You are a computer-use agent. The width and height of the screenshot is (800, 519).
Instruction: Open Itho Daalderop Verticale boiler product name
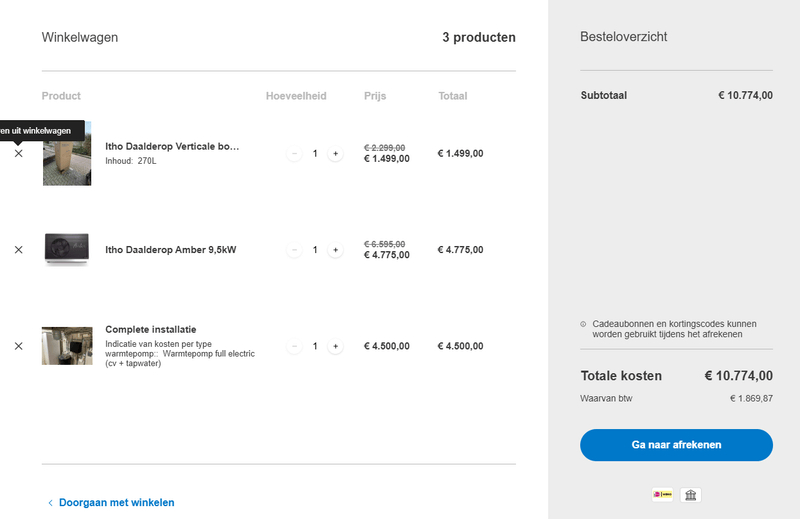tap(172, 146)
